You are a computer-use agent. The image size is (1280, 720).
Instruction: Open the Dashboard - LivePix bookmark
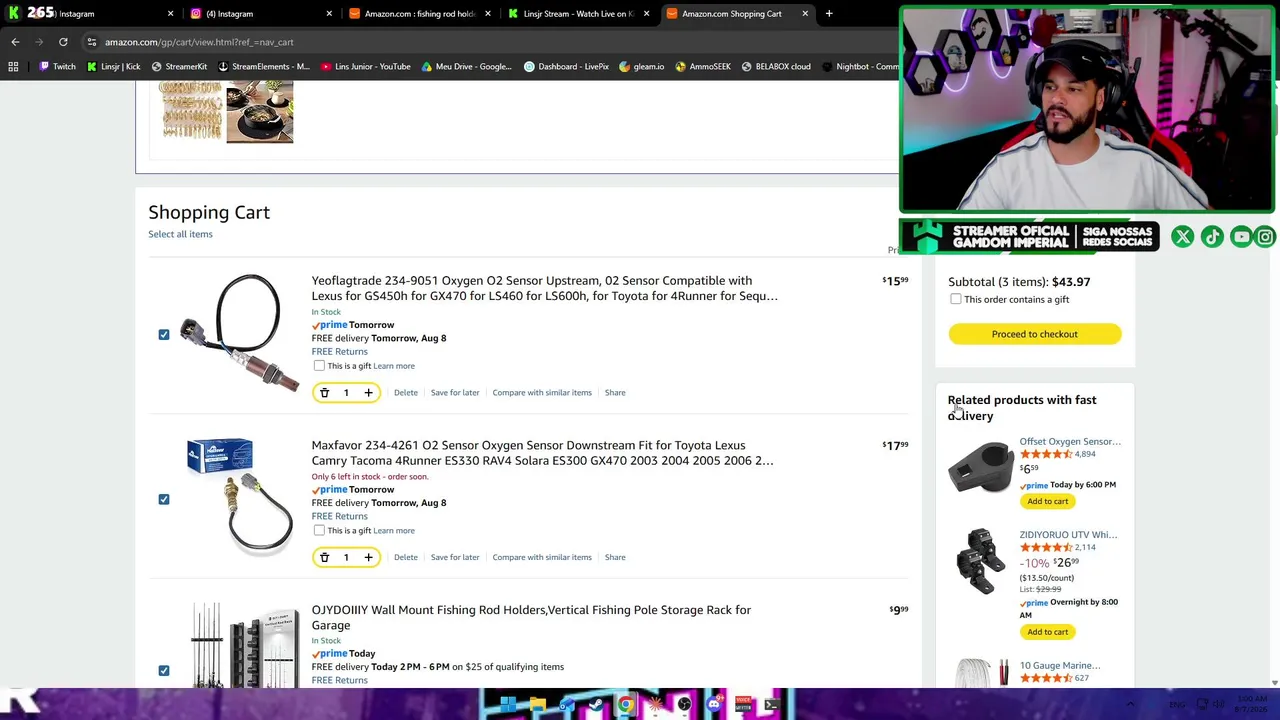click(x=567, y=67)
